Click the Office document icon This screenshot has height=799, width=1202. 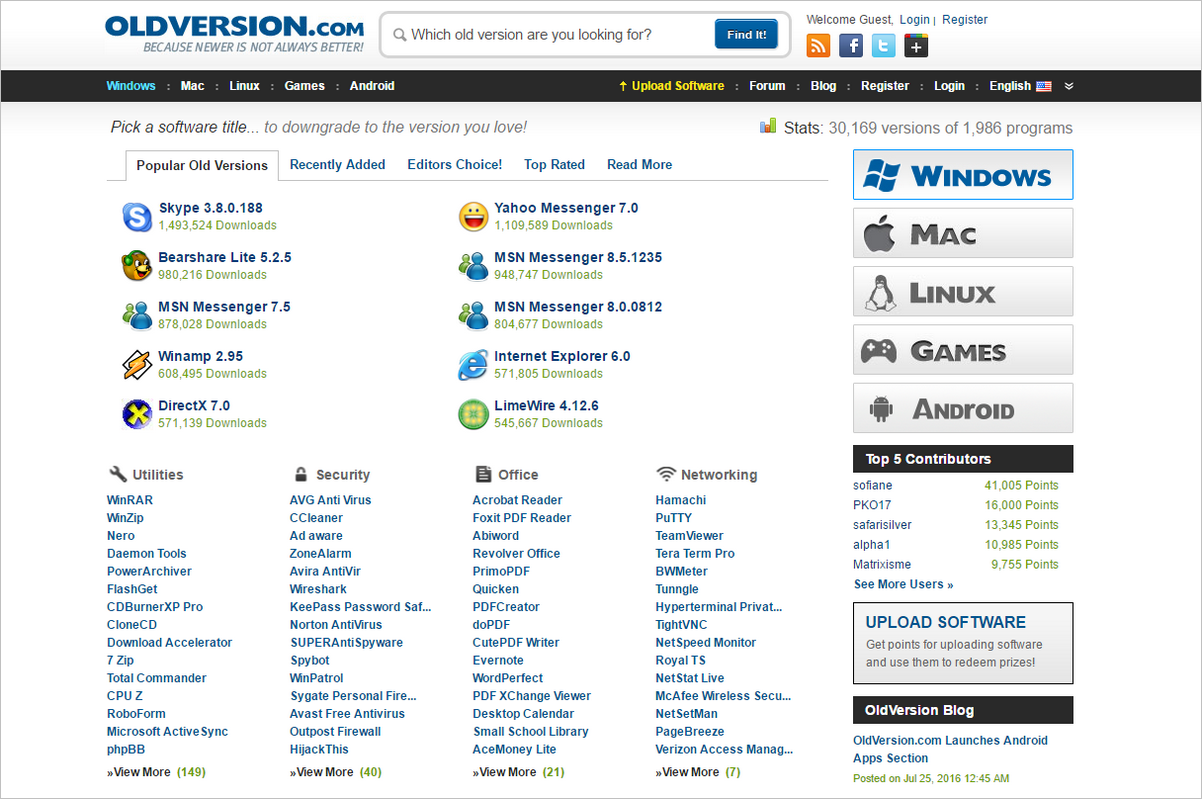point(483,474)
